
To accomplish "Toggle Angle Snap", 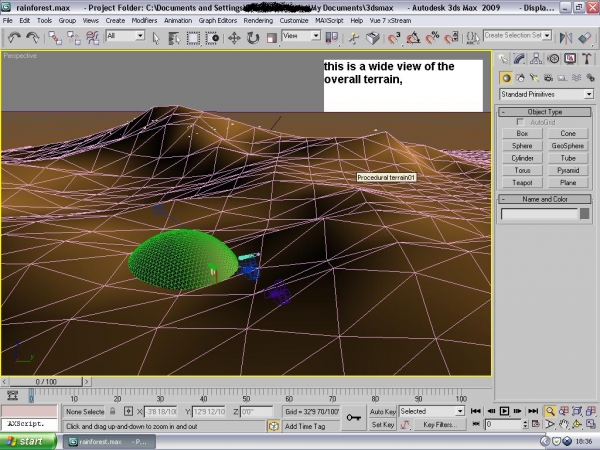I will (413, 38).
